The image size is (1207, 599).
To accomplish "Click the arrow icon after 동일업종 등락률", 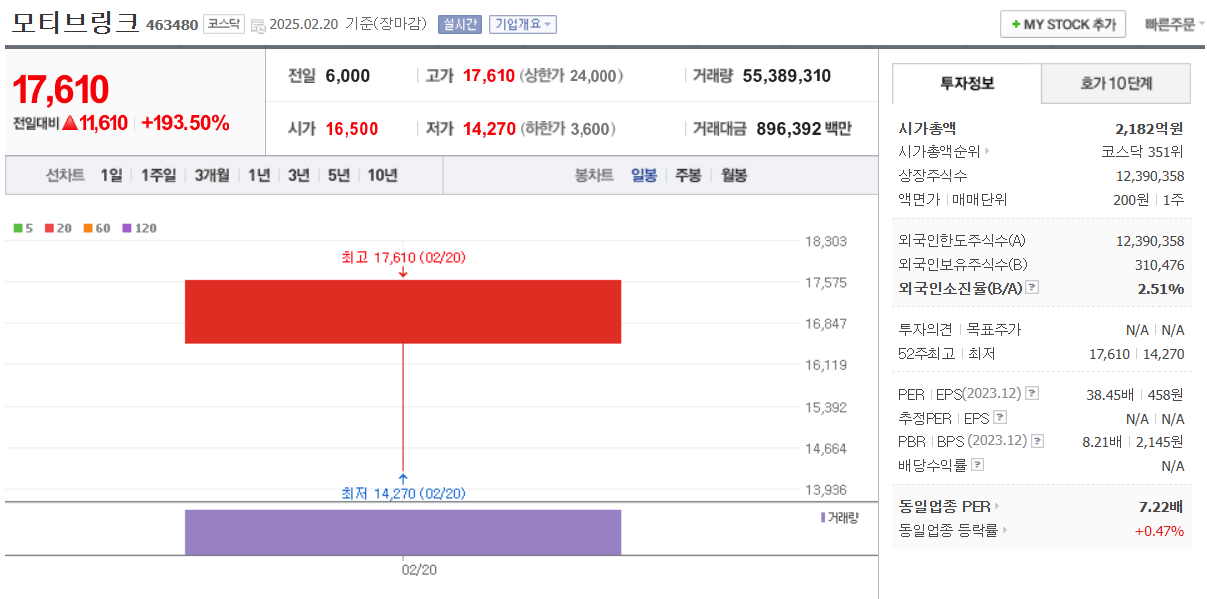I will coord(1005,531).
